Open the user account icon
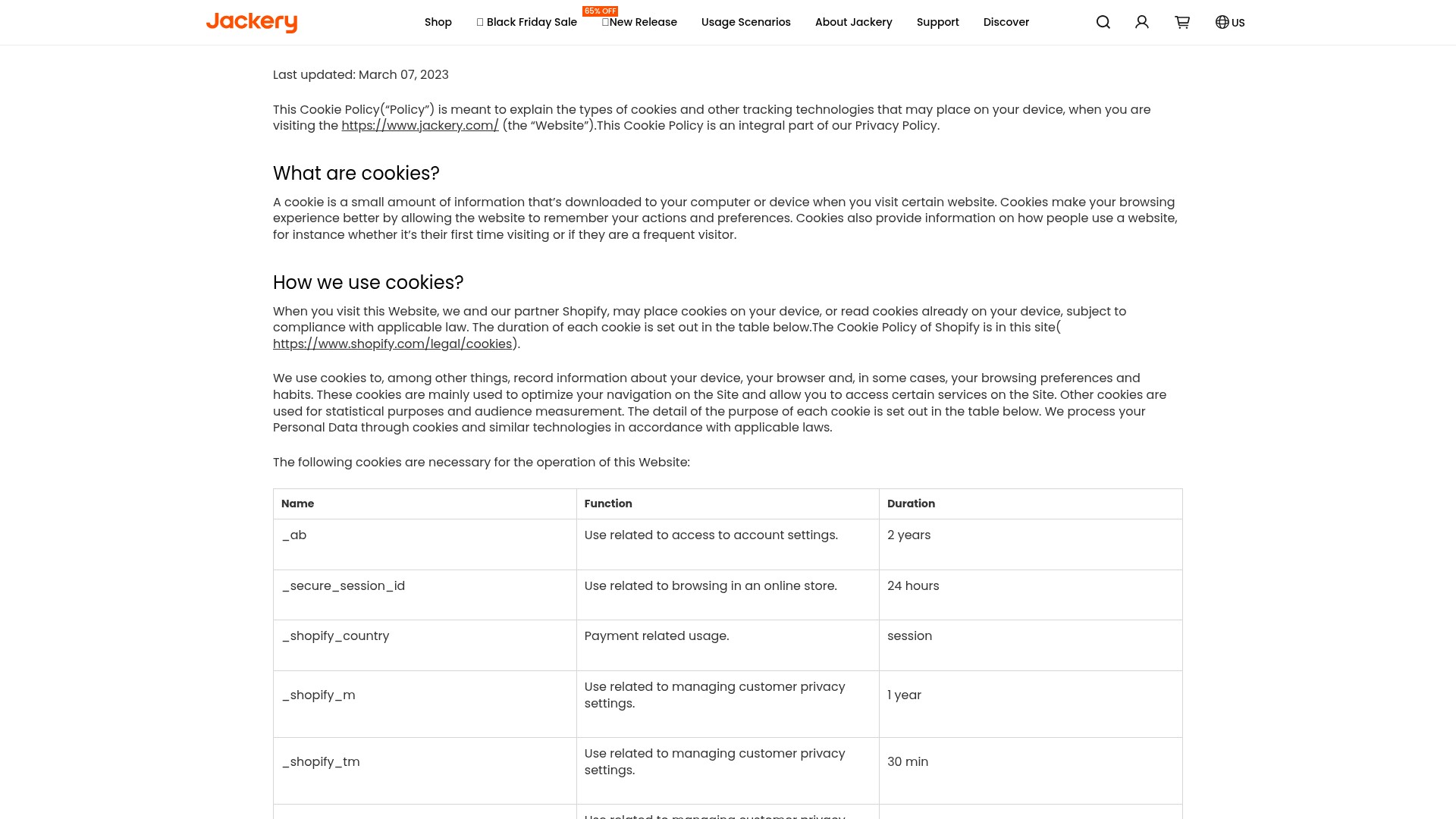The image size is (1456, 819). tap(1142, 22)
